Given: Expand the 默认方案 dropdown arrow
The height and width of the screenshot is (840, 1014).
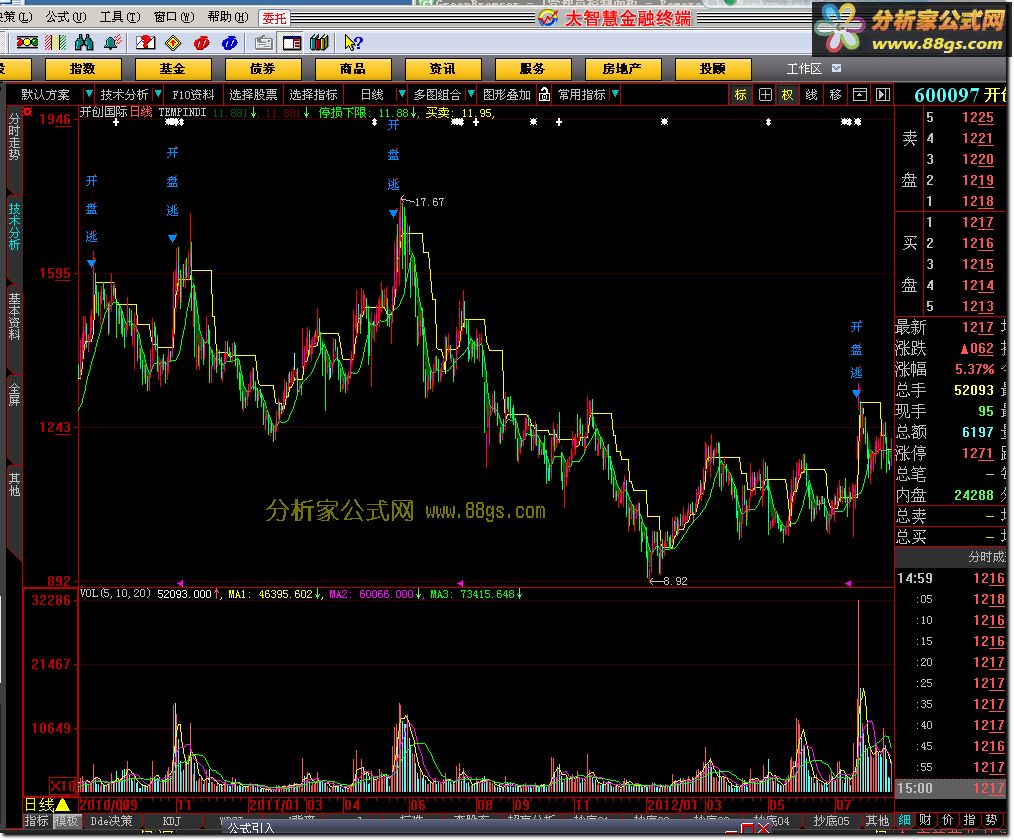Looking at the screenshot, I should 89,94.
